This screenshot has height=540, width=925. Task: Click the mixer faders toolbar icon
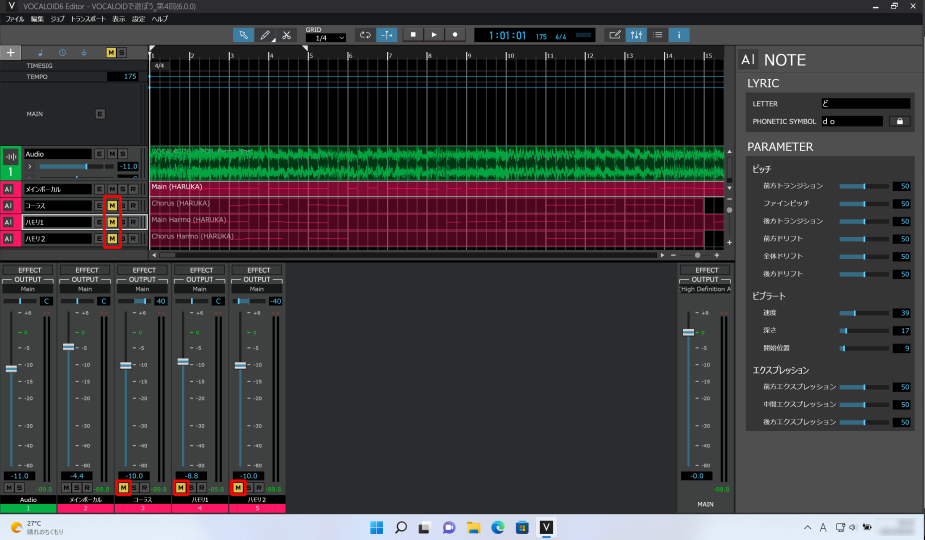pyautogui.click(x=636, y=34)
